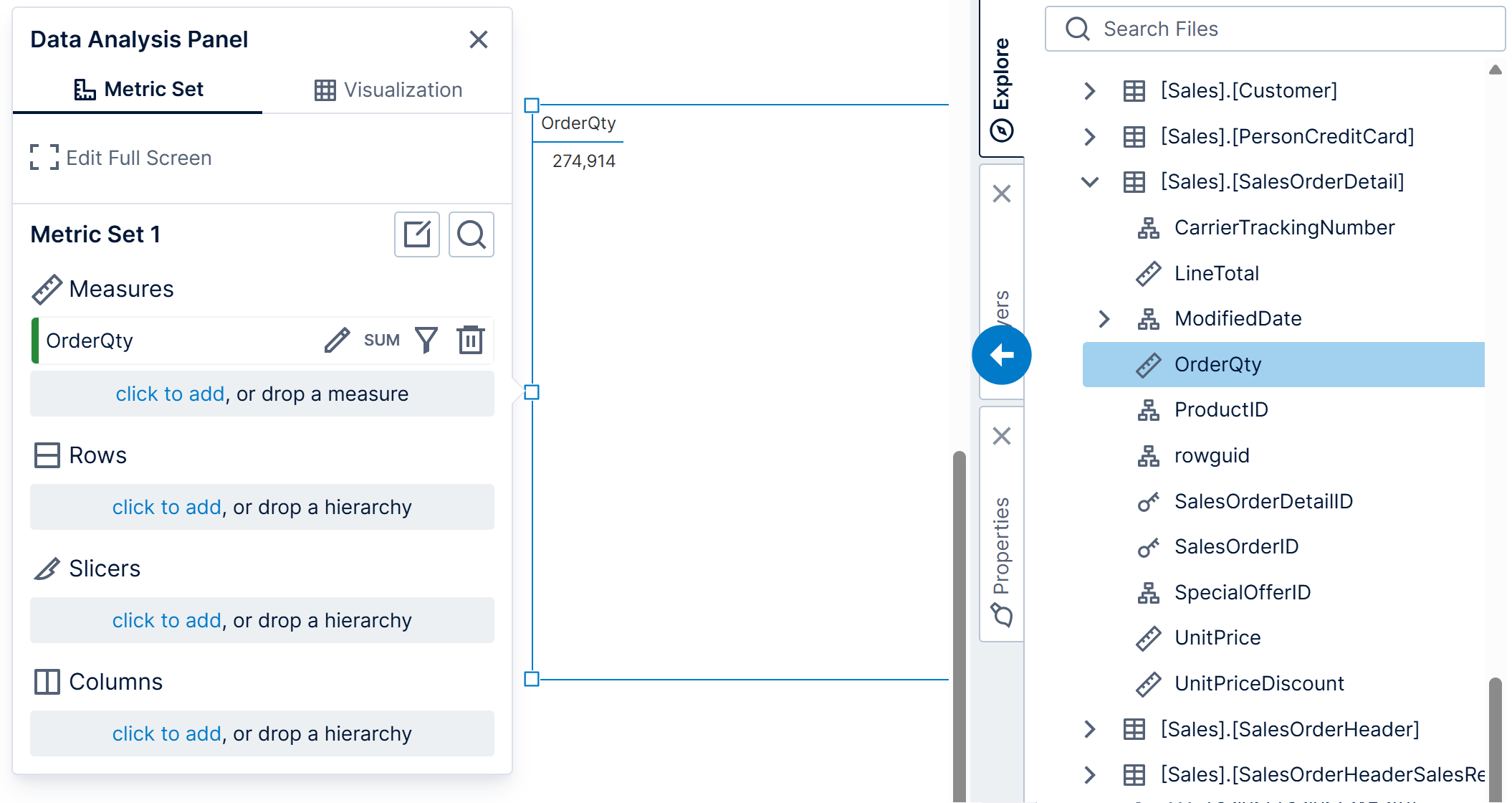
Task: Click the [Sales].[SalesOrderDetail] table icon
Action: [1134, 182]
